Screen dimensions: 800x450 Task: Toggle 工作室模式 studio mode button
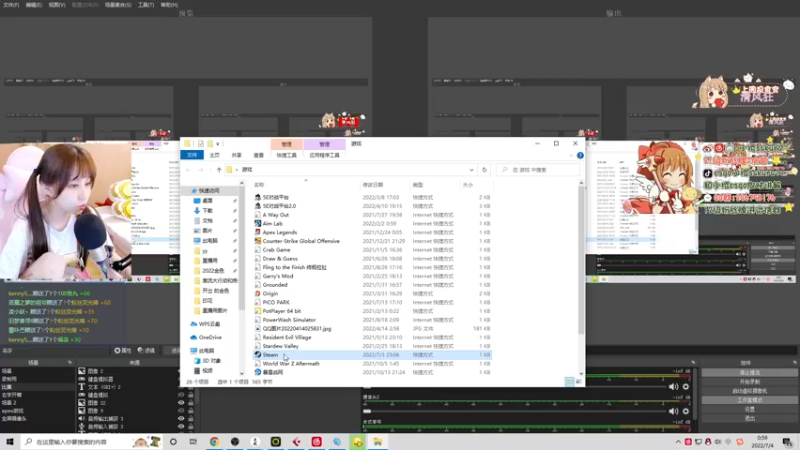[x=749, y=400]
